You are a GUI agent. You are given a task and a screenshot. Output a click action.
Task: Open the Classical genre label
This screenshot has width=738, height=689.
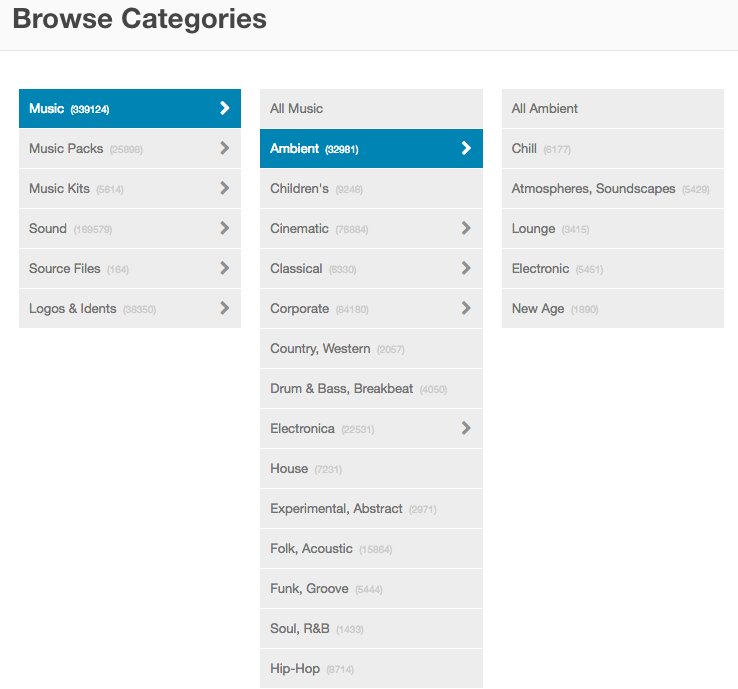[x=296, y=269]
